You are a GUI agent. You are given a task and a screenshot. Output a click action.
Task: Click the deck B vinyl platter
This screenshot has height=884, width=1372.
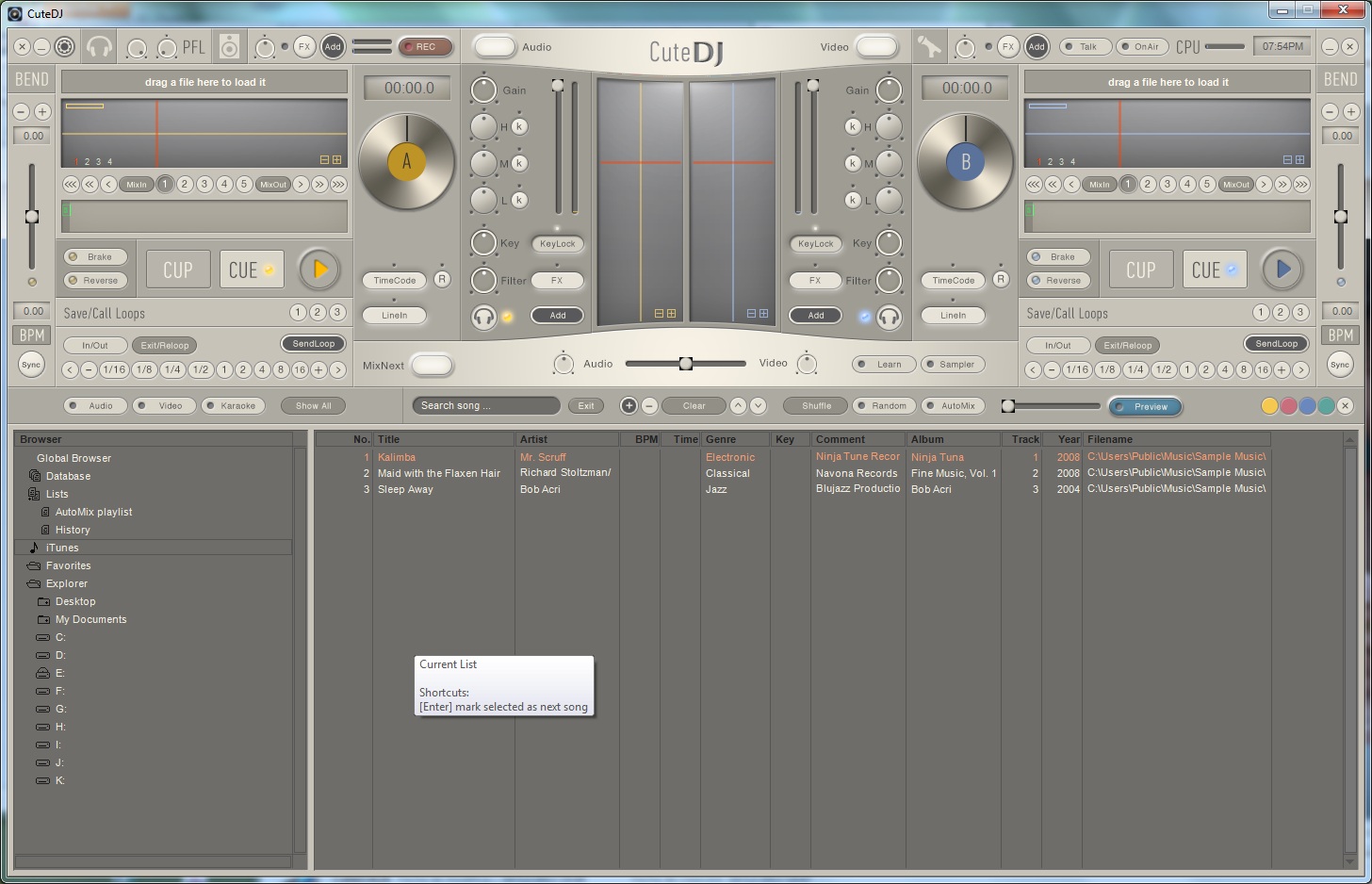[965, 162]
